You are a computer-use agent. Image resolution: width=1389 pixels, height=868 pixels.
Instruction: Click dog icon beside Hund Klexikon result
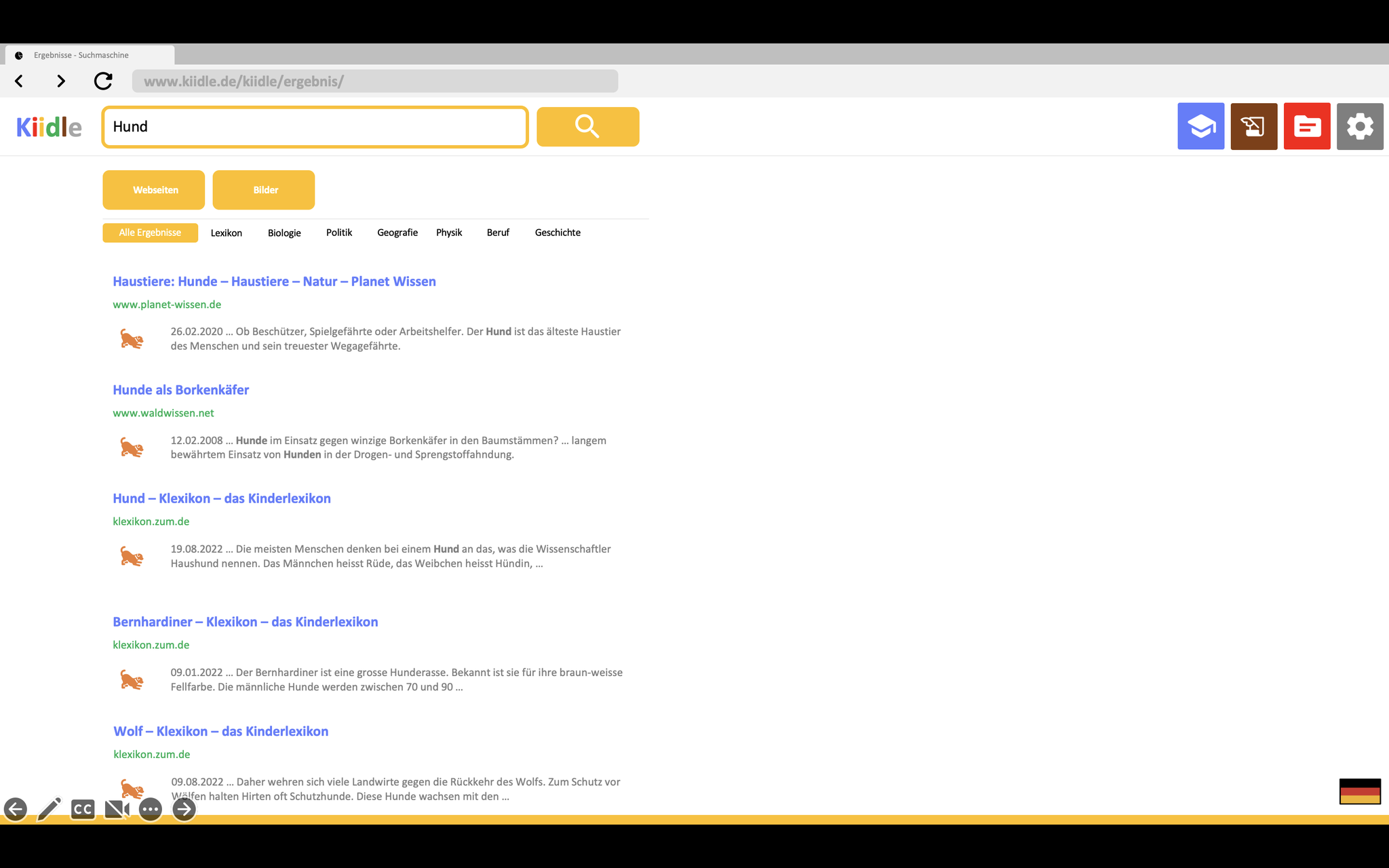click(x=132, y=556)
